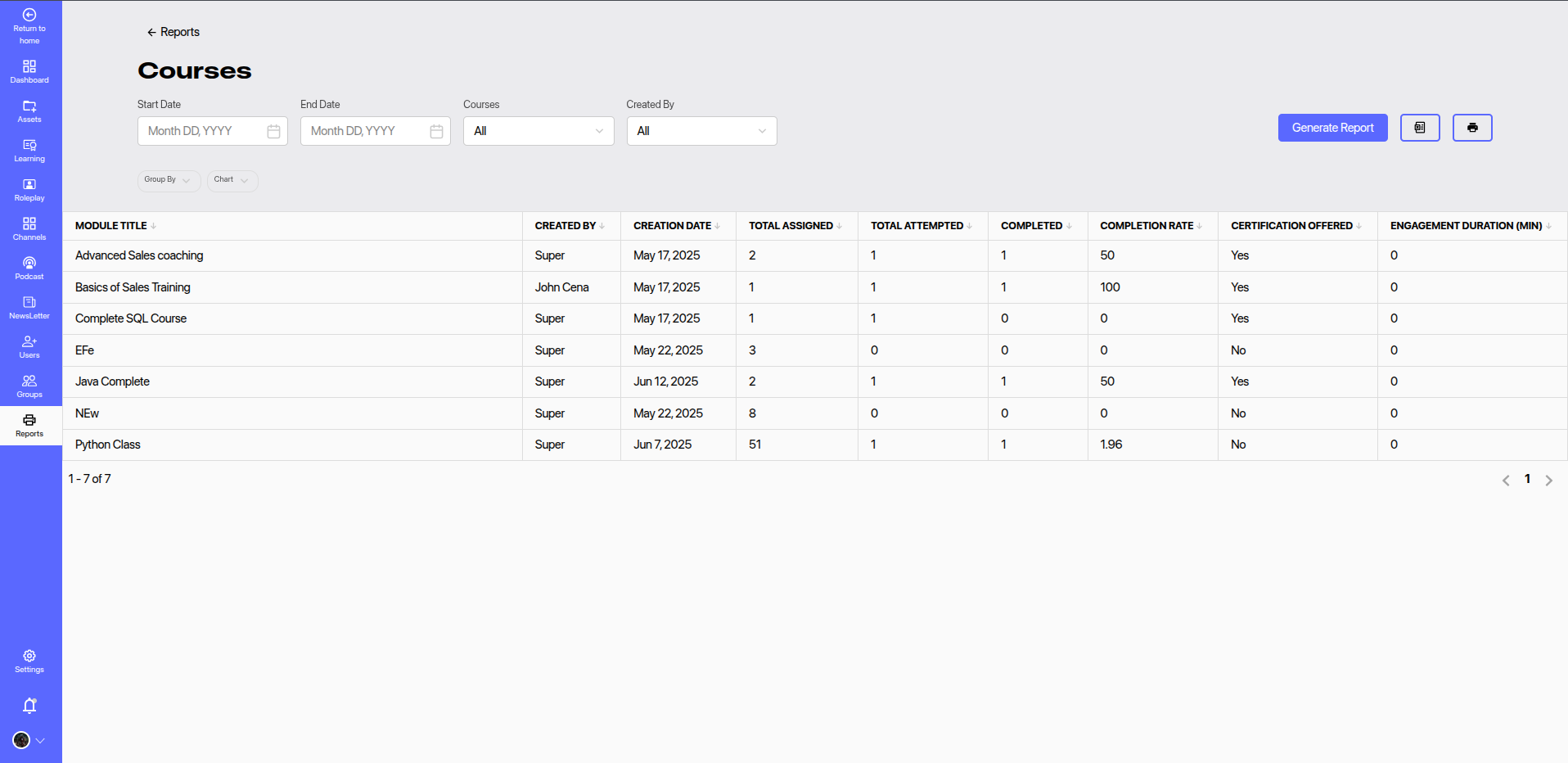The width and height of the screenshot is (1568, 763).
Task: Open the Notifications bell
Action: (x=29, y=705)
